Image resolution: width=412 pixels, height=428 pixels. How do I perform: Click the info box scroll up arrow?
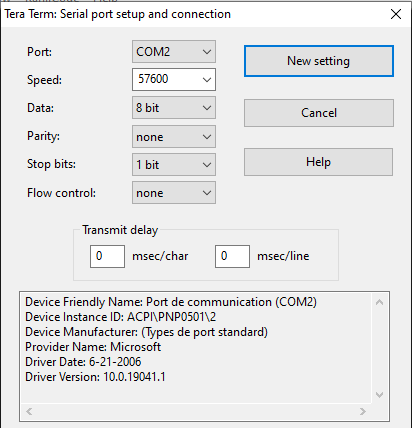[x=379, y=302]
